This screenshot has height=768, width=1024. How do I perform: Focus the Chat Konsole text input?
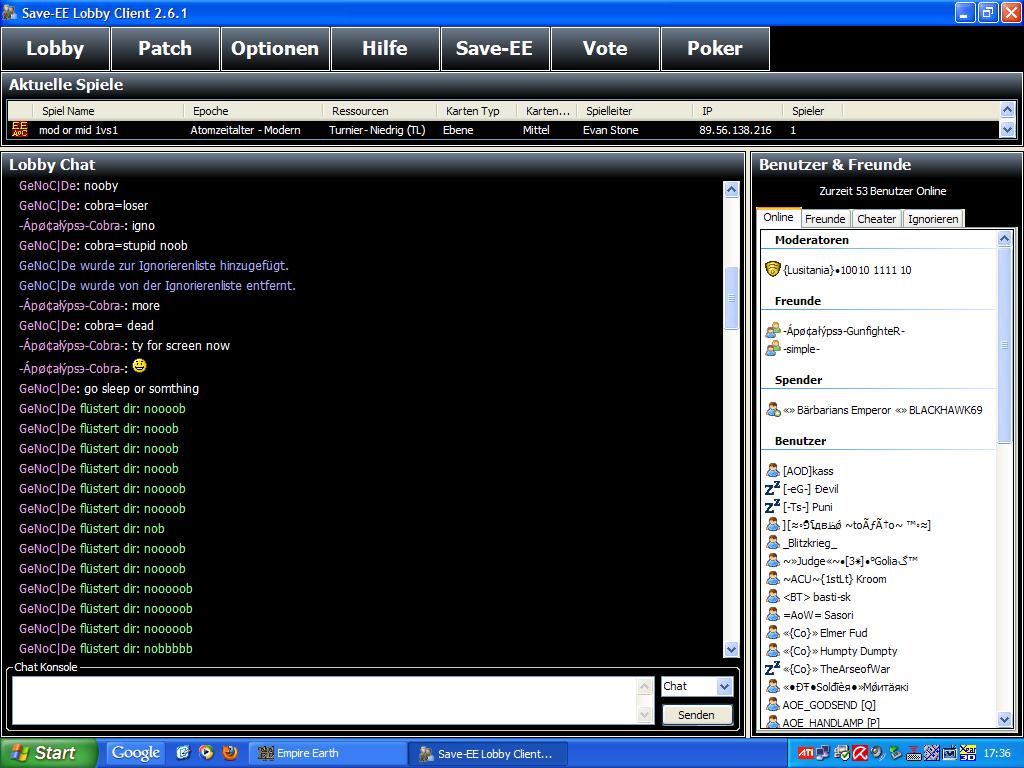pos(324,699)
